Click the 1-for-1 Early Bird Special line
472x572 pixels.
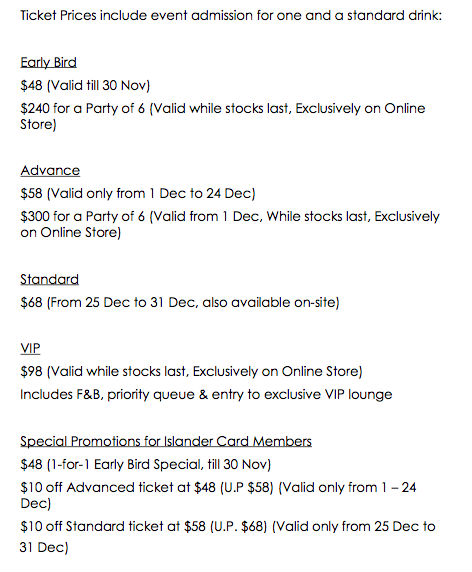146,464
